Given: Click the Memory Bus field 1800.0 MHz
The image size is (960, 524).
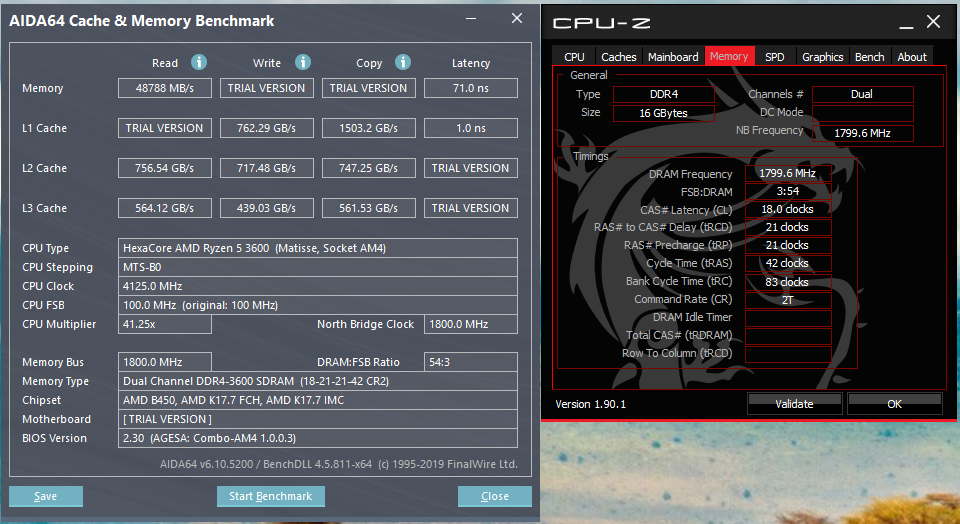Looking at the screenshot, I should pyautogui.click(x=165, y=362).
